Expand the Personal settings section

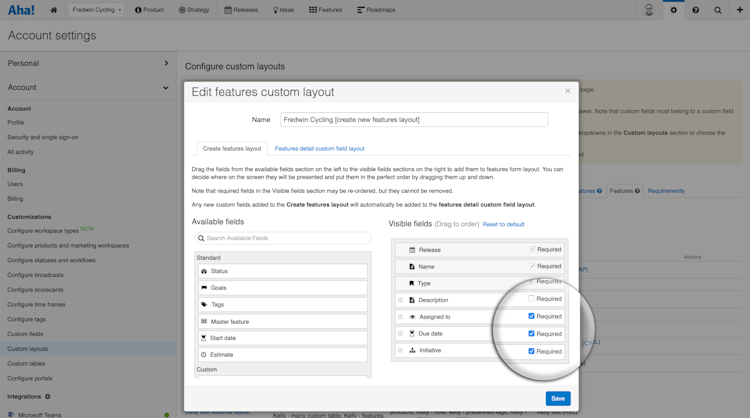point(88,63)
